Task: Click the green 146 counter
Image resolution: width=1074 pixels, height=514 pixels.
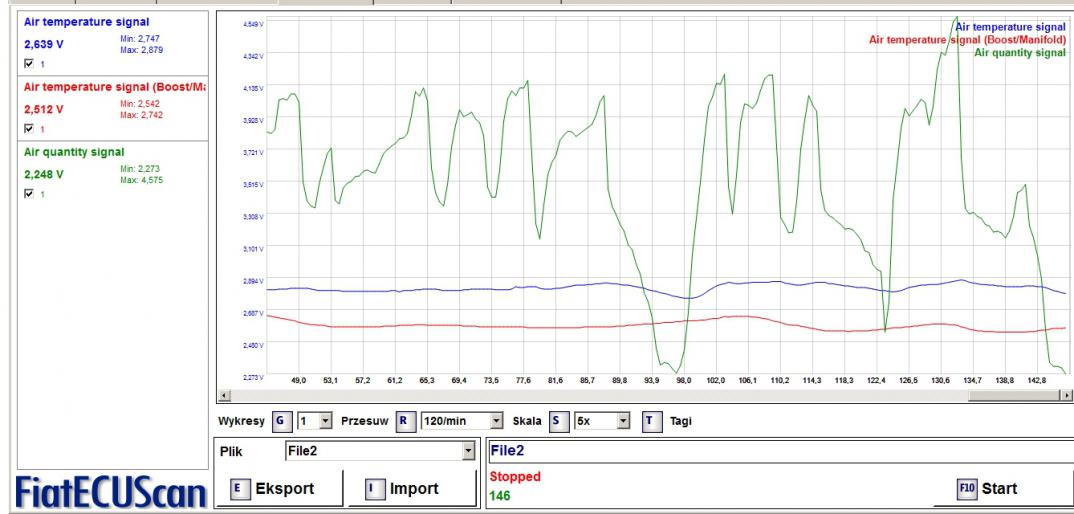Action: [500, 495]
